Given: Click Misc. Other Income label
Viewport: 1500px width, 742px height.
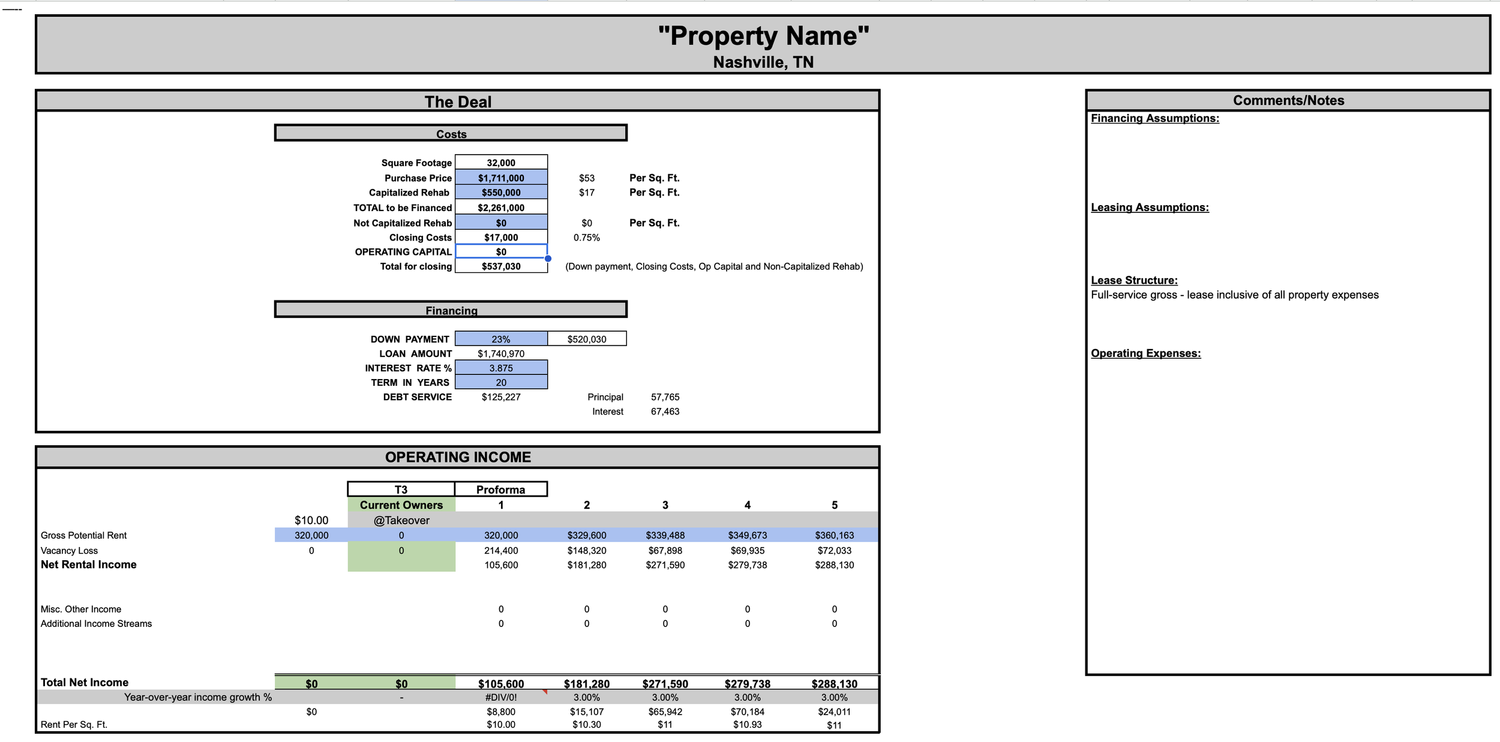Looking at the screenshot, I should coord(81,609).
